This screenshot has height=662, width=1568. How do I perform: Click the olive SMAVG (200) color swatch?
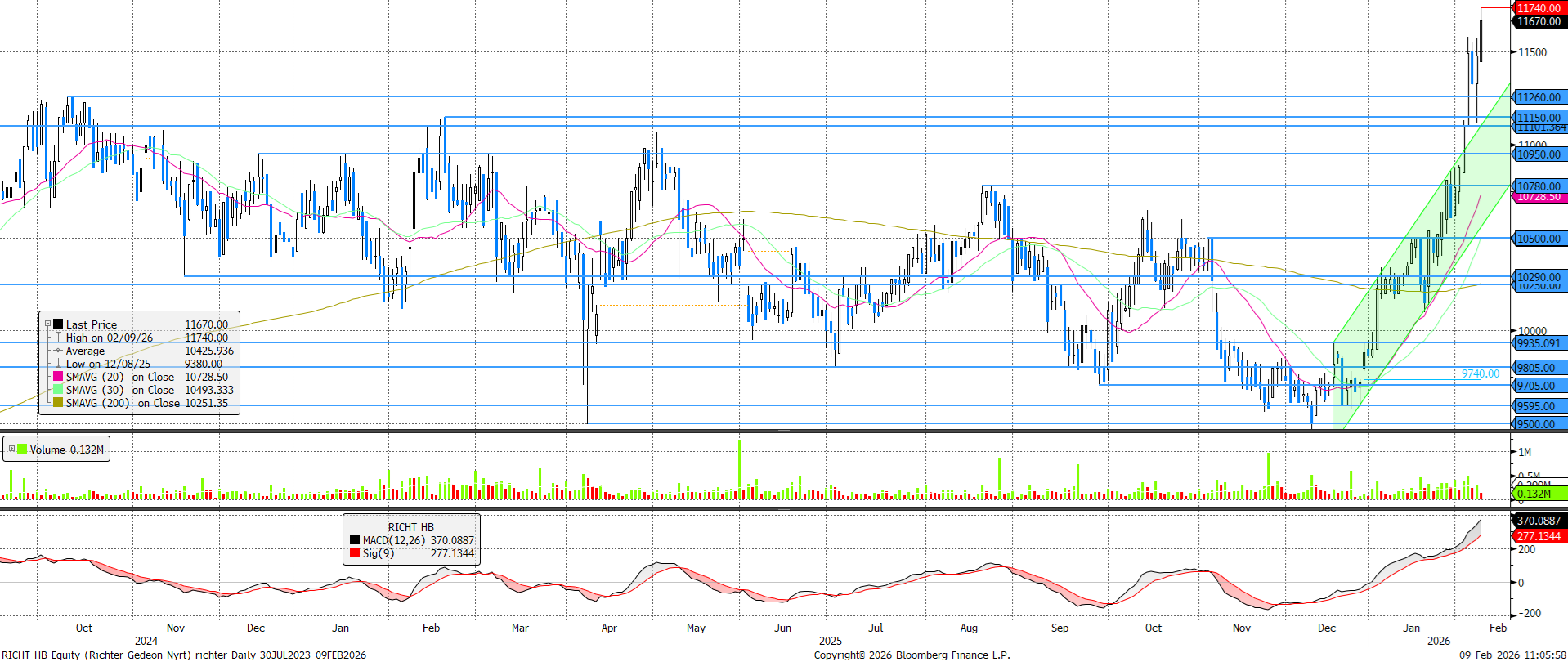(x=58, y=403)
